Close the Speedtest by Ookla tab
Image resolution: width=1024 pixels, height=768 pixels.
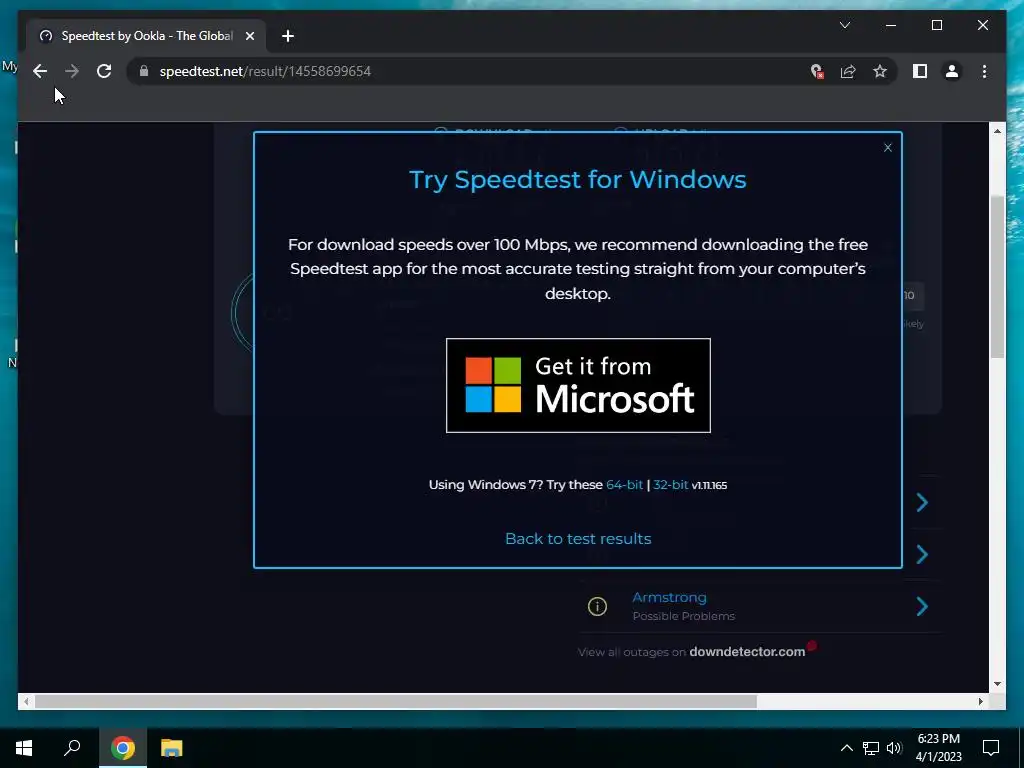coord(249,36)
